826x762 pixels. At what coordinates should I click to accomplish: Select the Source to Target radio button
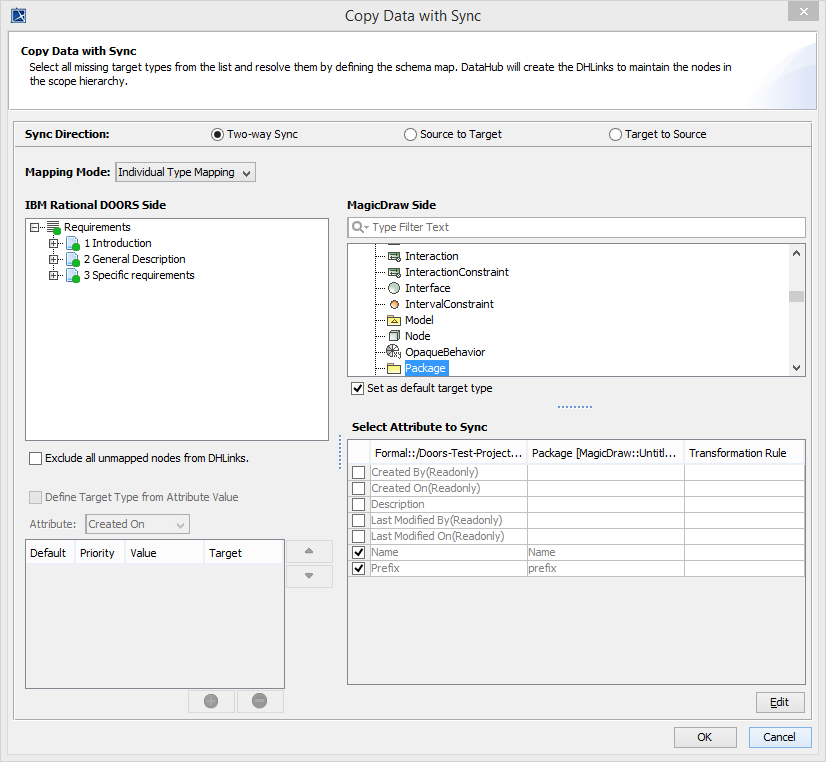click(410, 134)
